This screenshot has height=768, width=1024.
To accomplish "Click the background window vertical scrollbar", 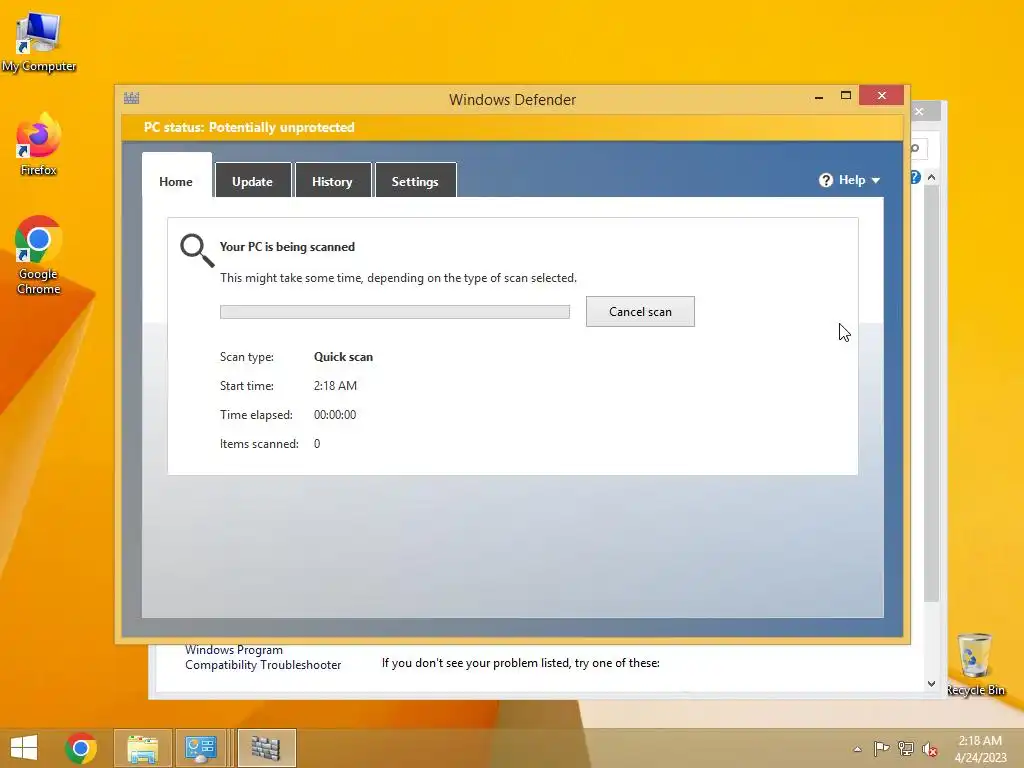I will tap(932, 394).
